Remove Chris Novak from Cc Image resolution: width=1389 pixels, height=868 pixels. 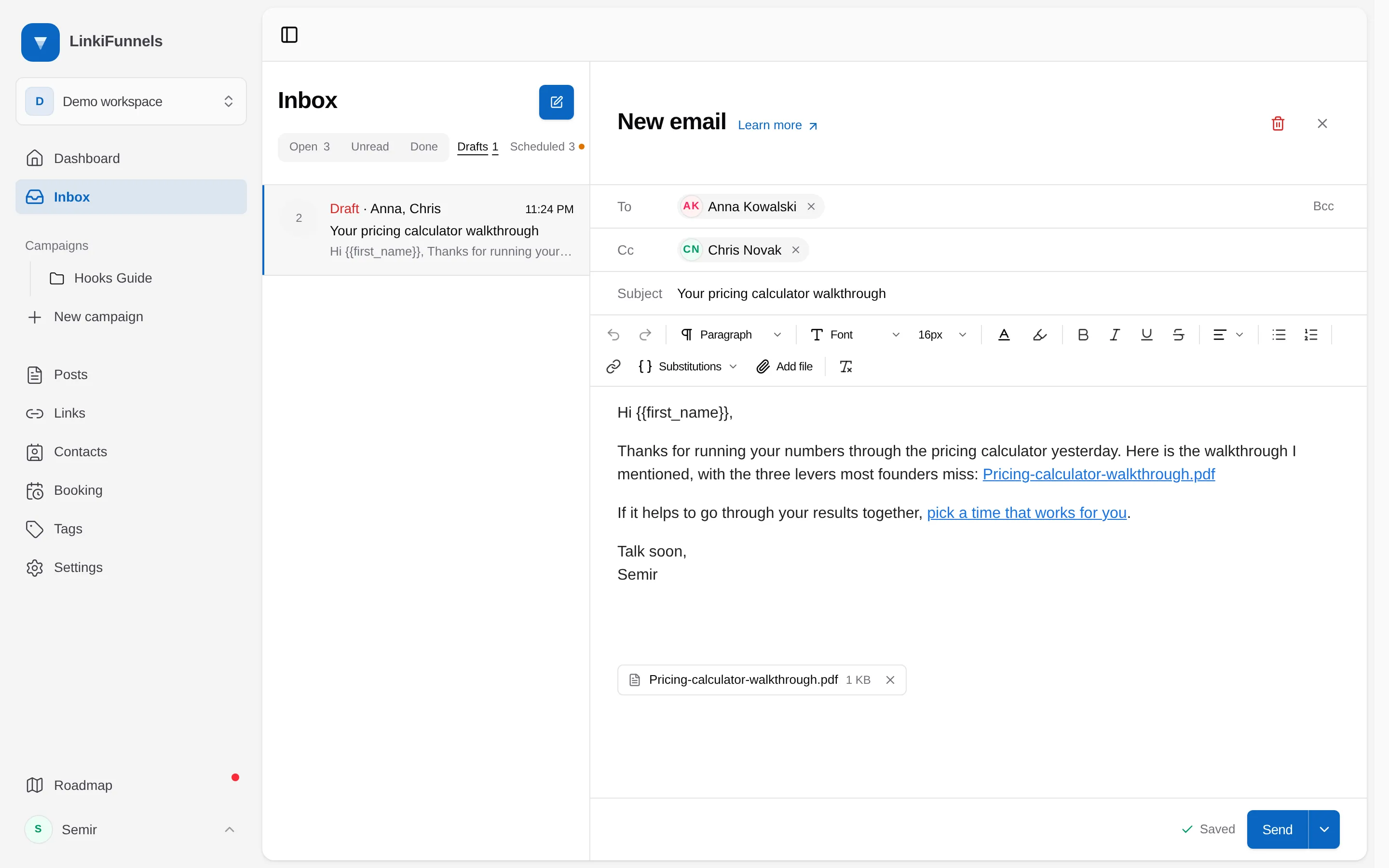click(x=795, y=250)
